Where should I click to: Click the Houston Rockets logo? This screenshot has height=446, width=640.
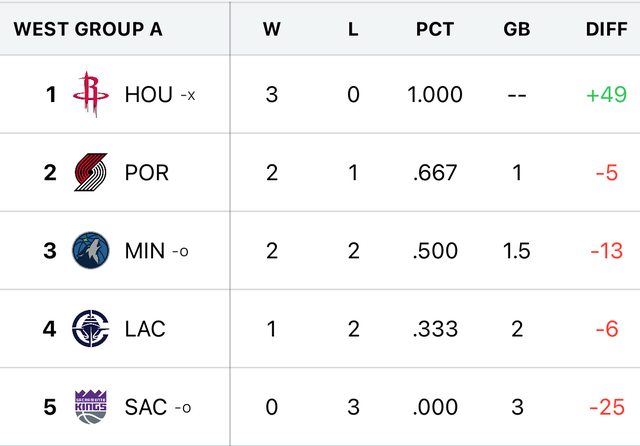tap(92, 95)
